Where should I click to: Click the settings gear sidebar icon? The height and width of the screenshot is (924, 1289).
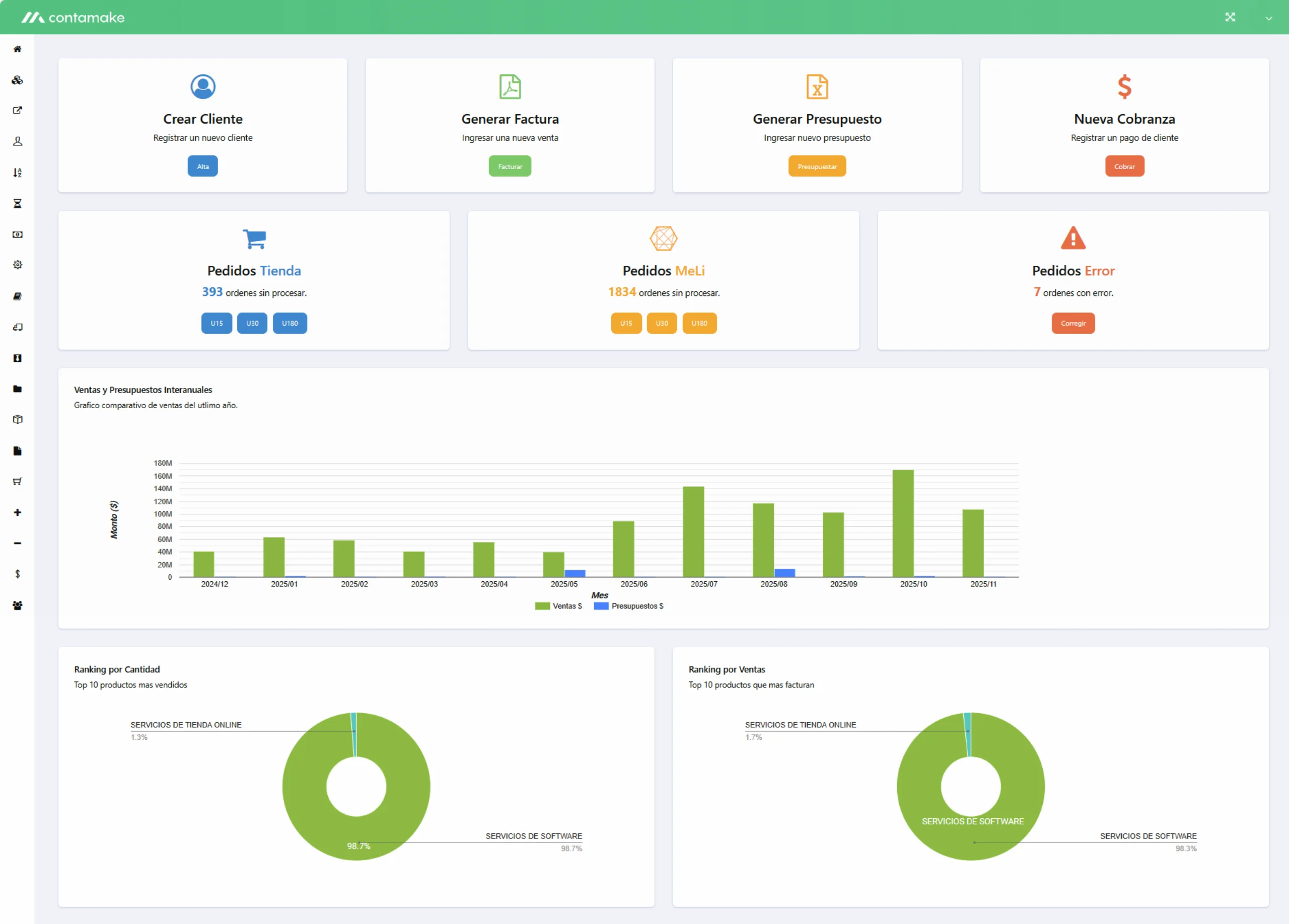pos(18,265)
